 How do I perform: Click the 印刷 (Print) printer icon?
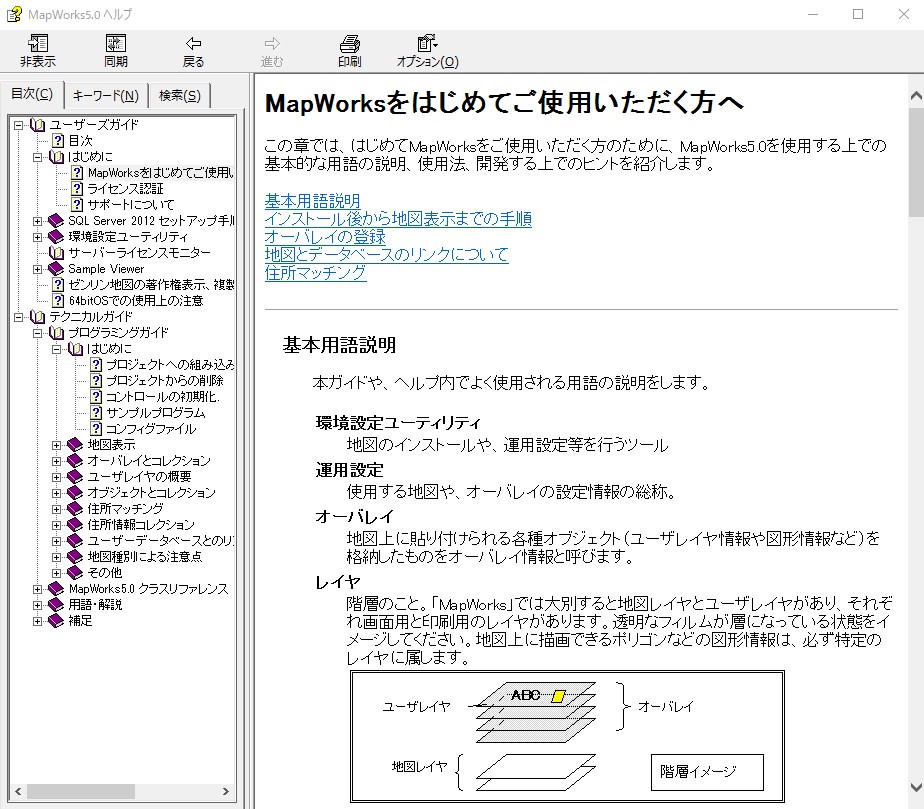point(349,44)
